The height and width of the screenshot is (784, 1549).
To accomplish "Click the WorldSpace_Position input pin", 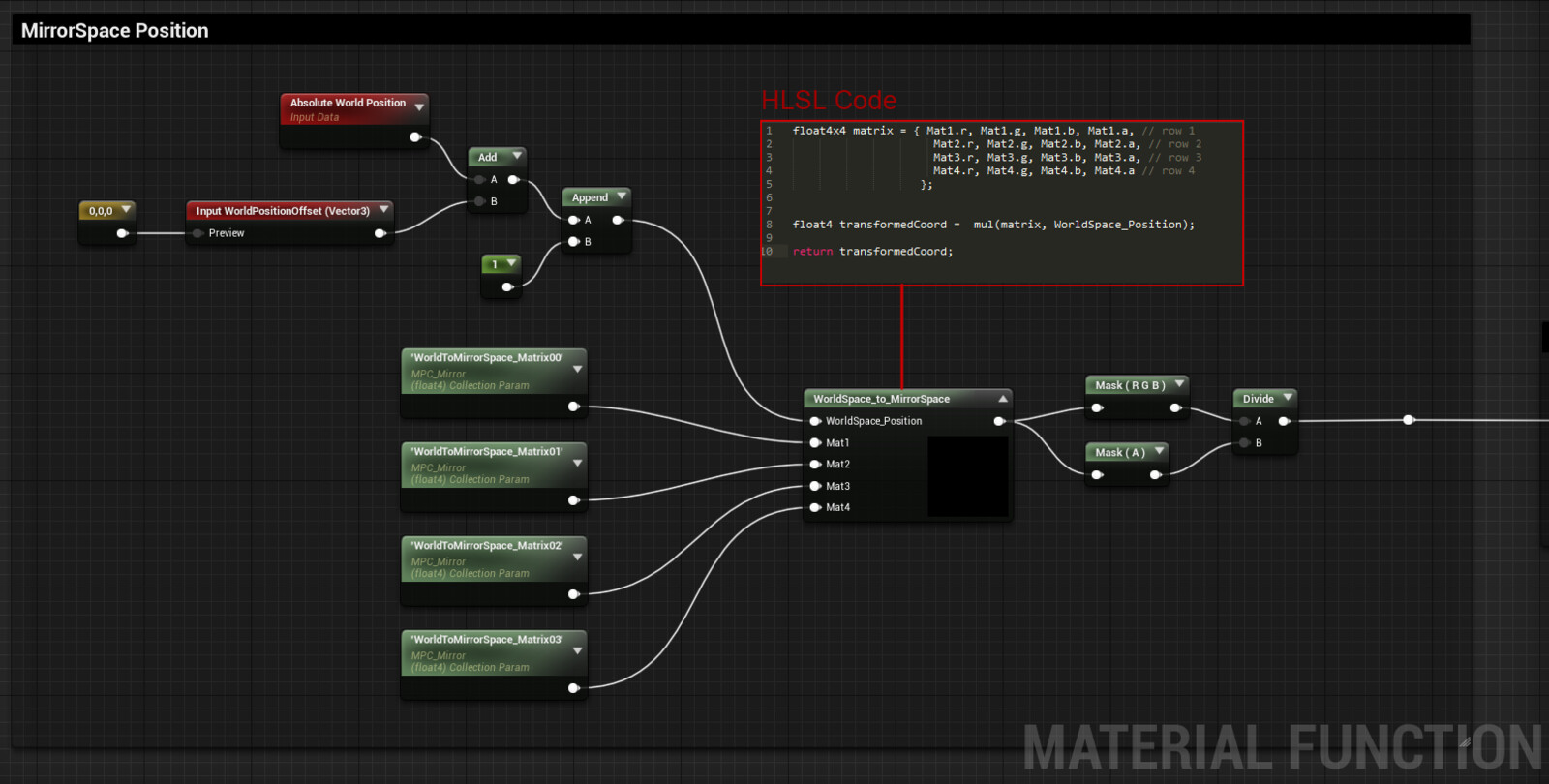I will (x=815, y=421).
